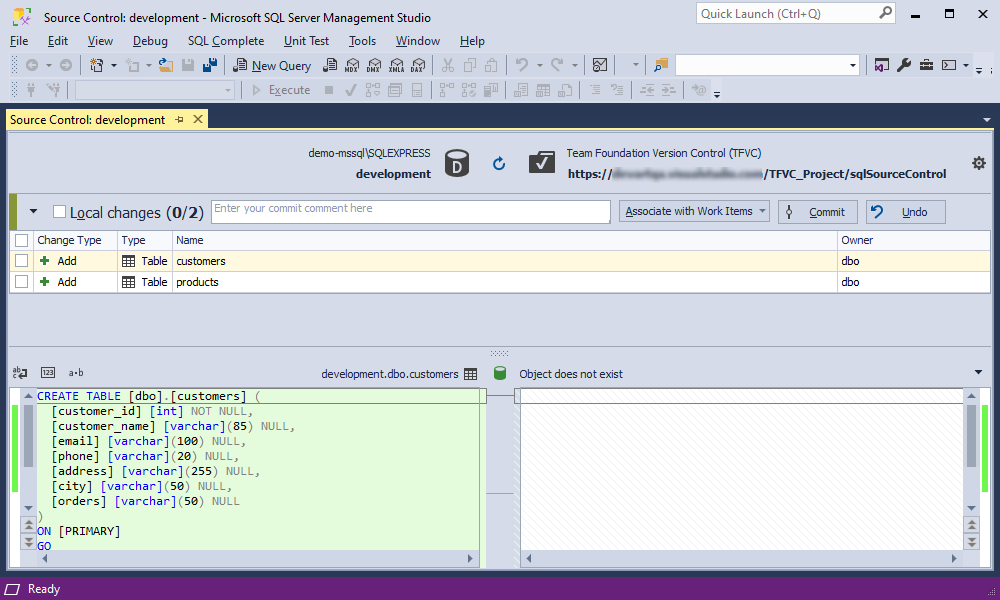The image size is (1000, 600).
Task: Create an MDX query via toolbar icon
Action: (x=352, y=65)
